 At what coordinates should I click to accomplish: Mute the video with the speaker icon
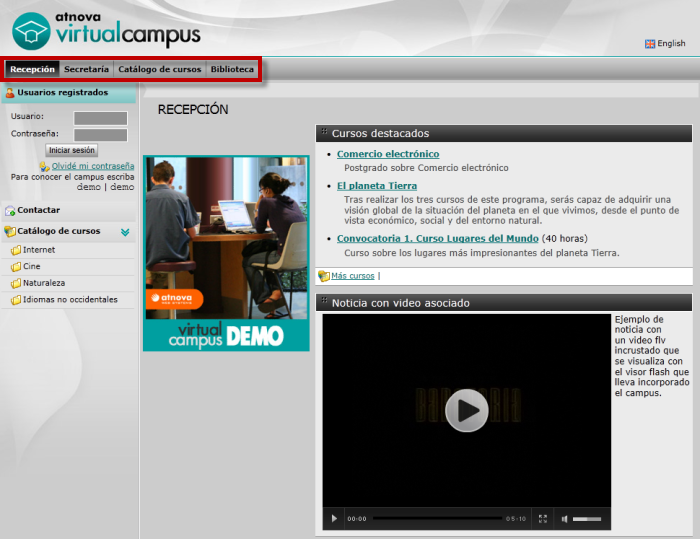coord(565,519)
